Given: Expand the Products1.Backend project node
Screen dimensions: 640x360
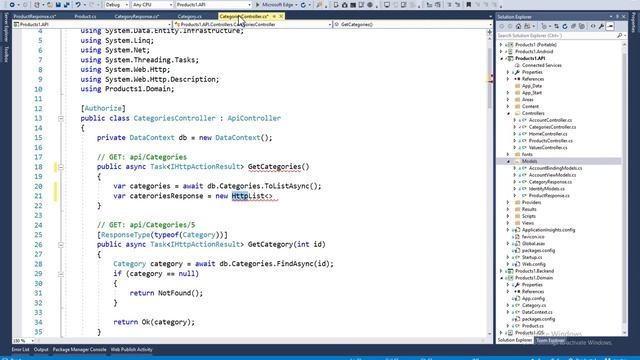Looking at the screenshot, I should (501, 271).
